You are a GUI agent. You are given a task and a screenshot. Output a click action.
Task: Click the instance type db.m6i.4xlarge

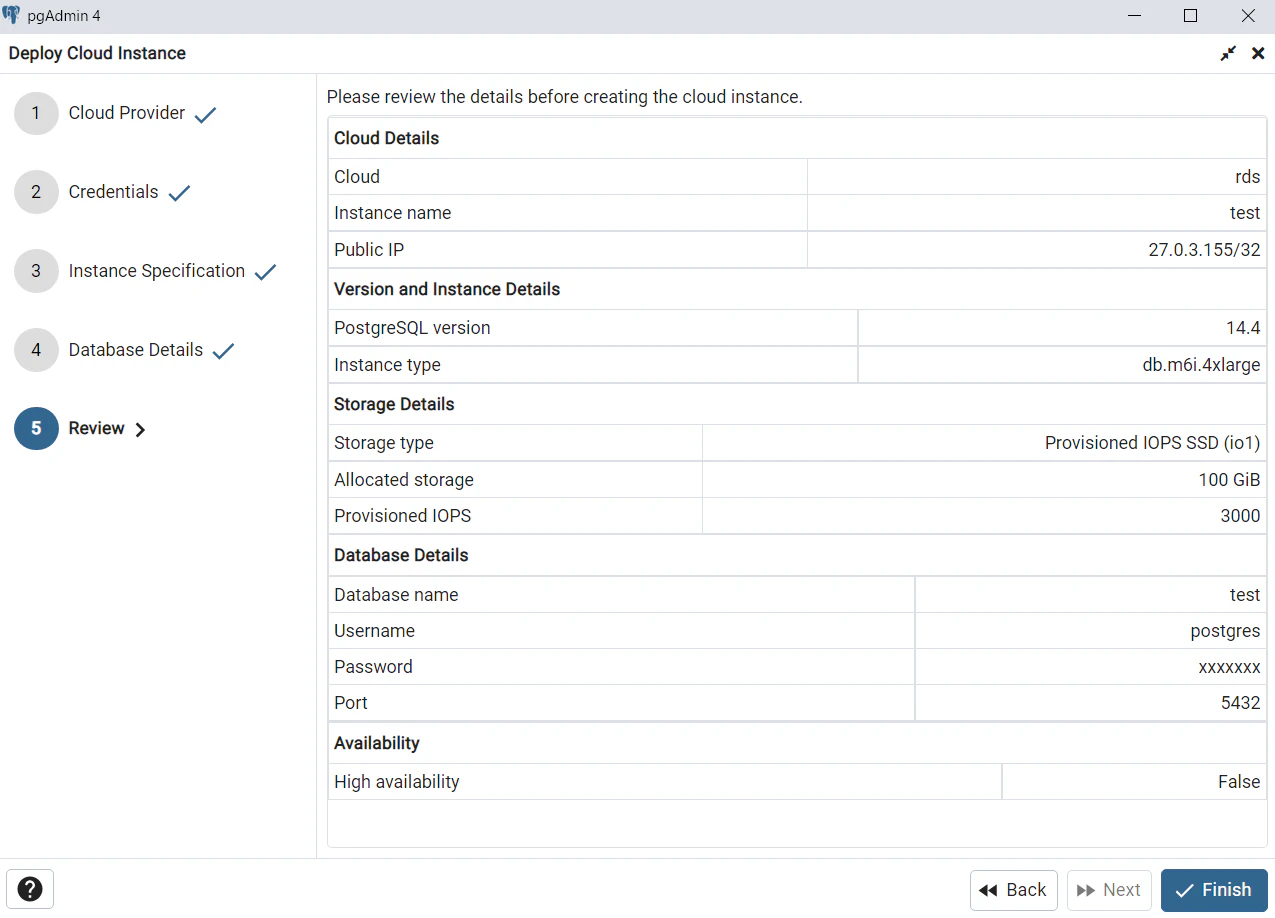tap(1201, 365)
